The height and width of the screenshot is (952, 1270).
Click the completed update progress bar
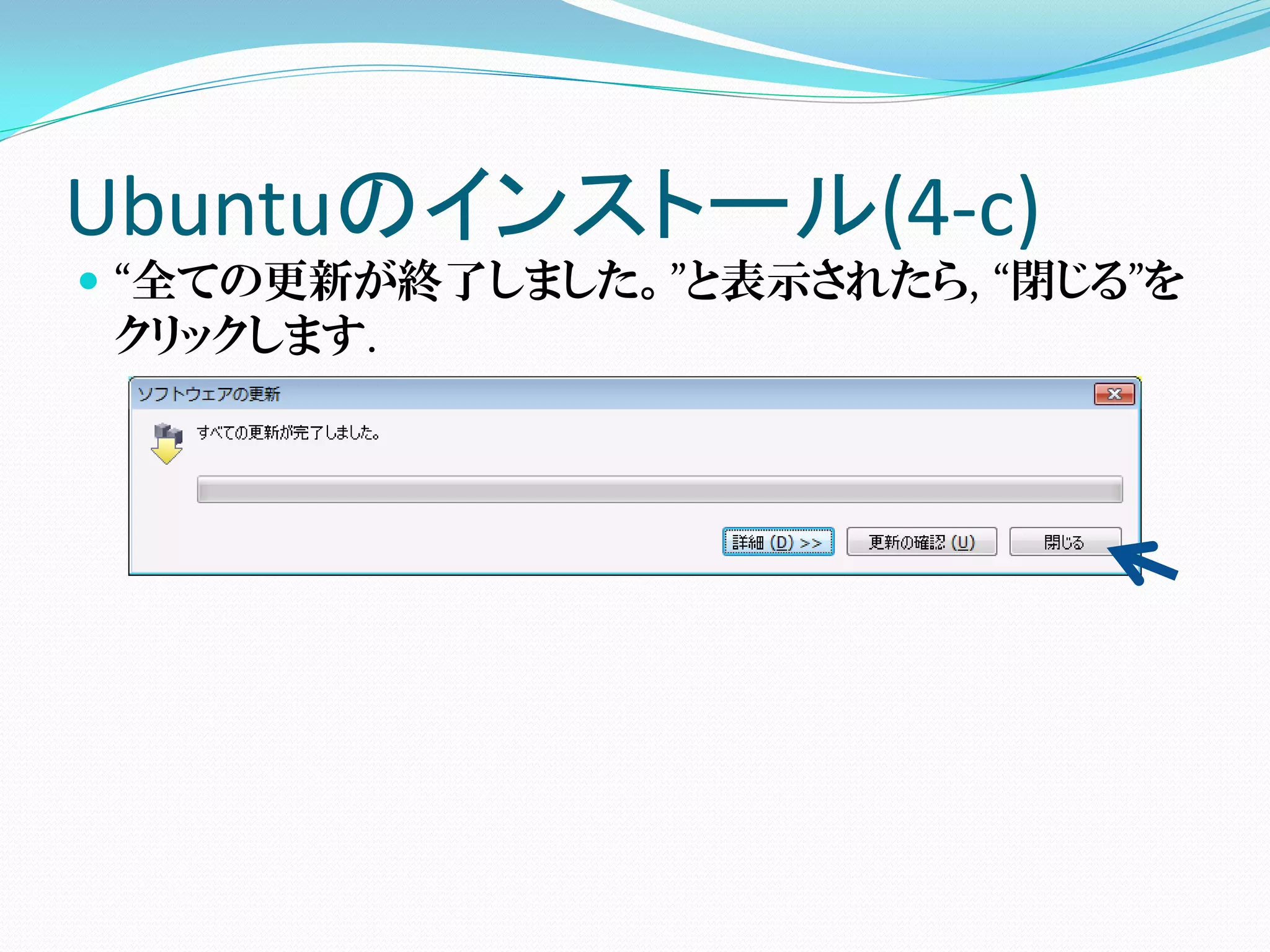click(660, 489)
